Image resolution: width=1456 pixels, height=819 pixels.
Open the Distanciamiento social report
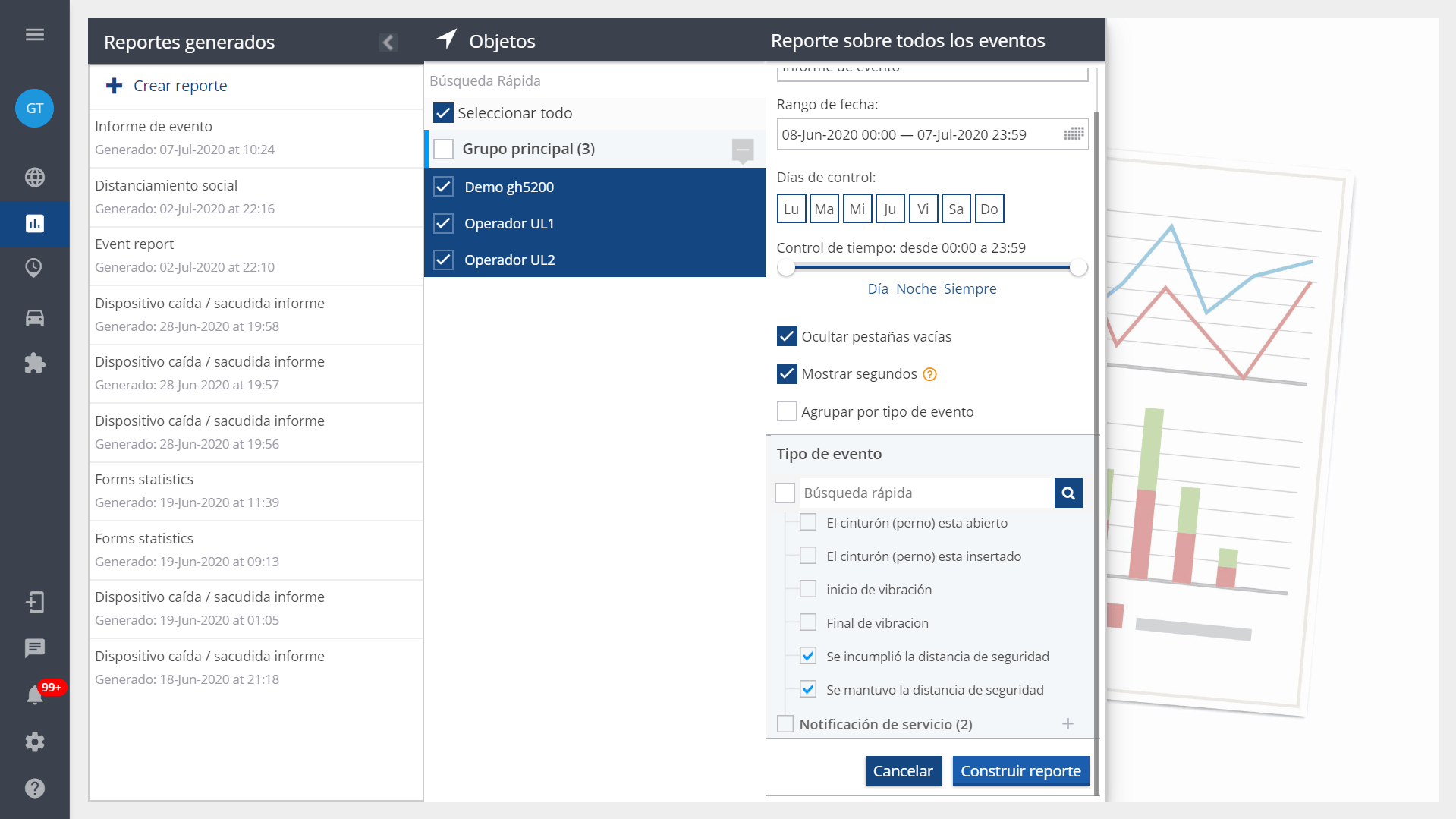tap(256, 197)
